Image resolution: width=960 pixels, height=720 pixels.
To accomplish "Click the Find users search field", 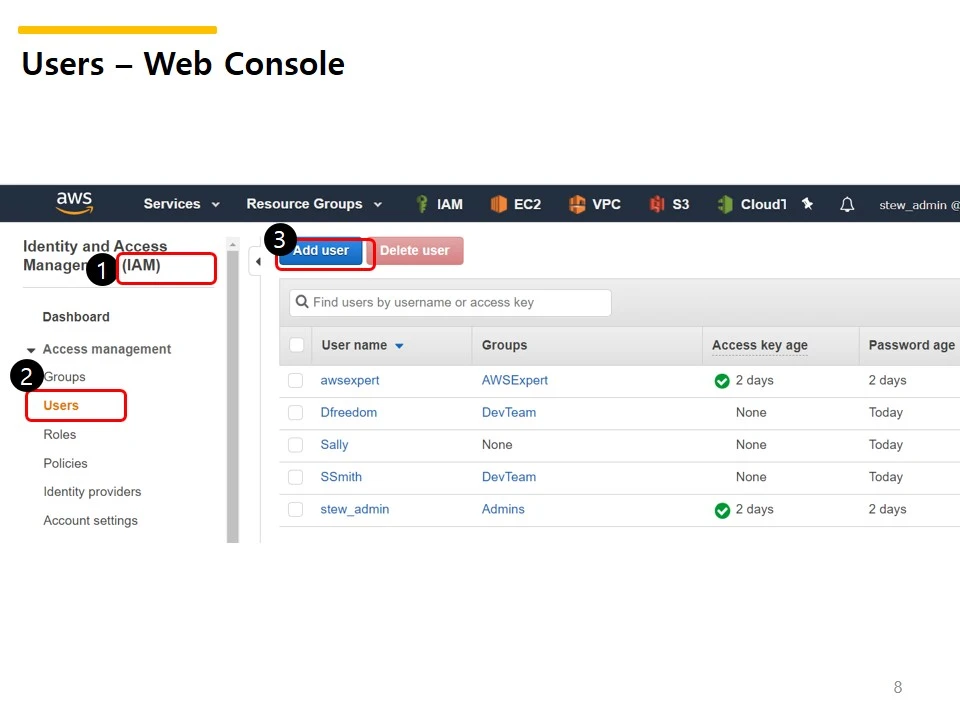I will [x=450, y=302].
